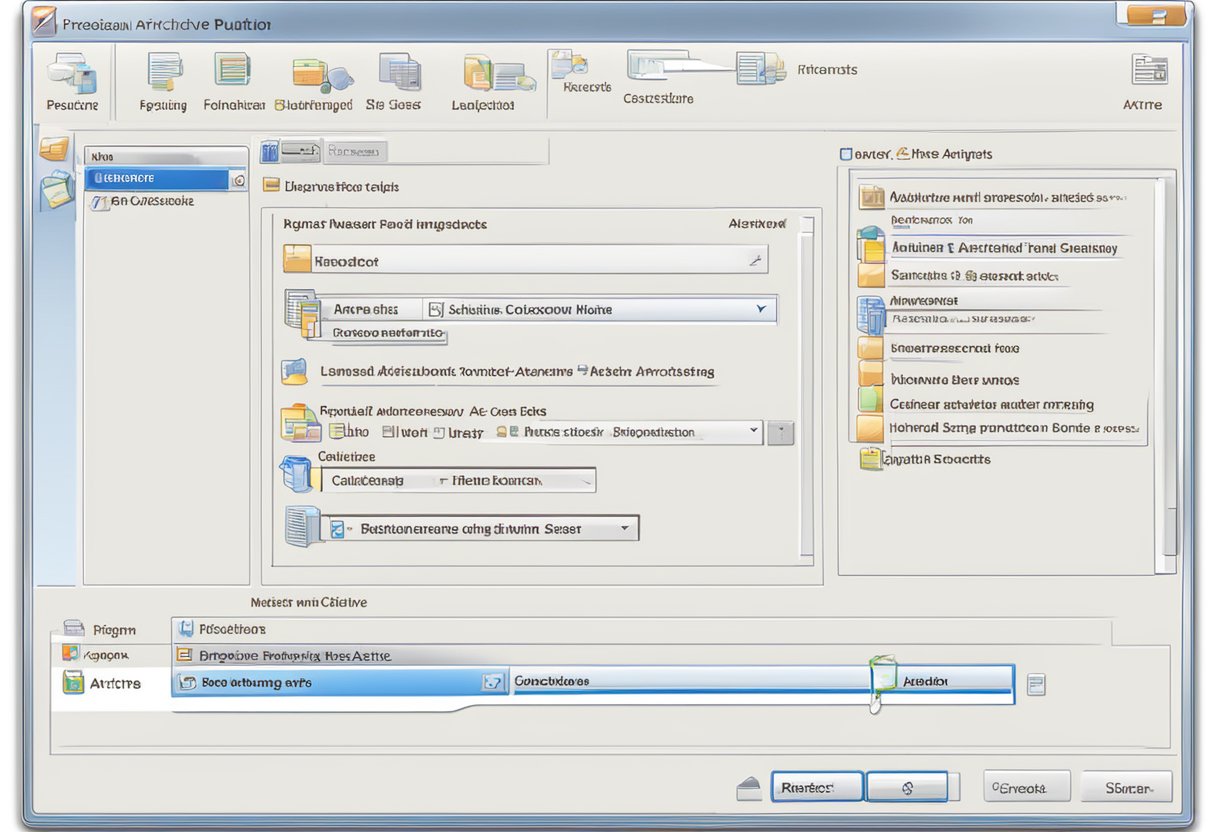Select the folders icon in the left sidebar
The height and width of the screenshot is (832, 1216).
(56, 147)
